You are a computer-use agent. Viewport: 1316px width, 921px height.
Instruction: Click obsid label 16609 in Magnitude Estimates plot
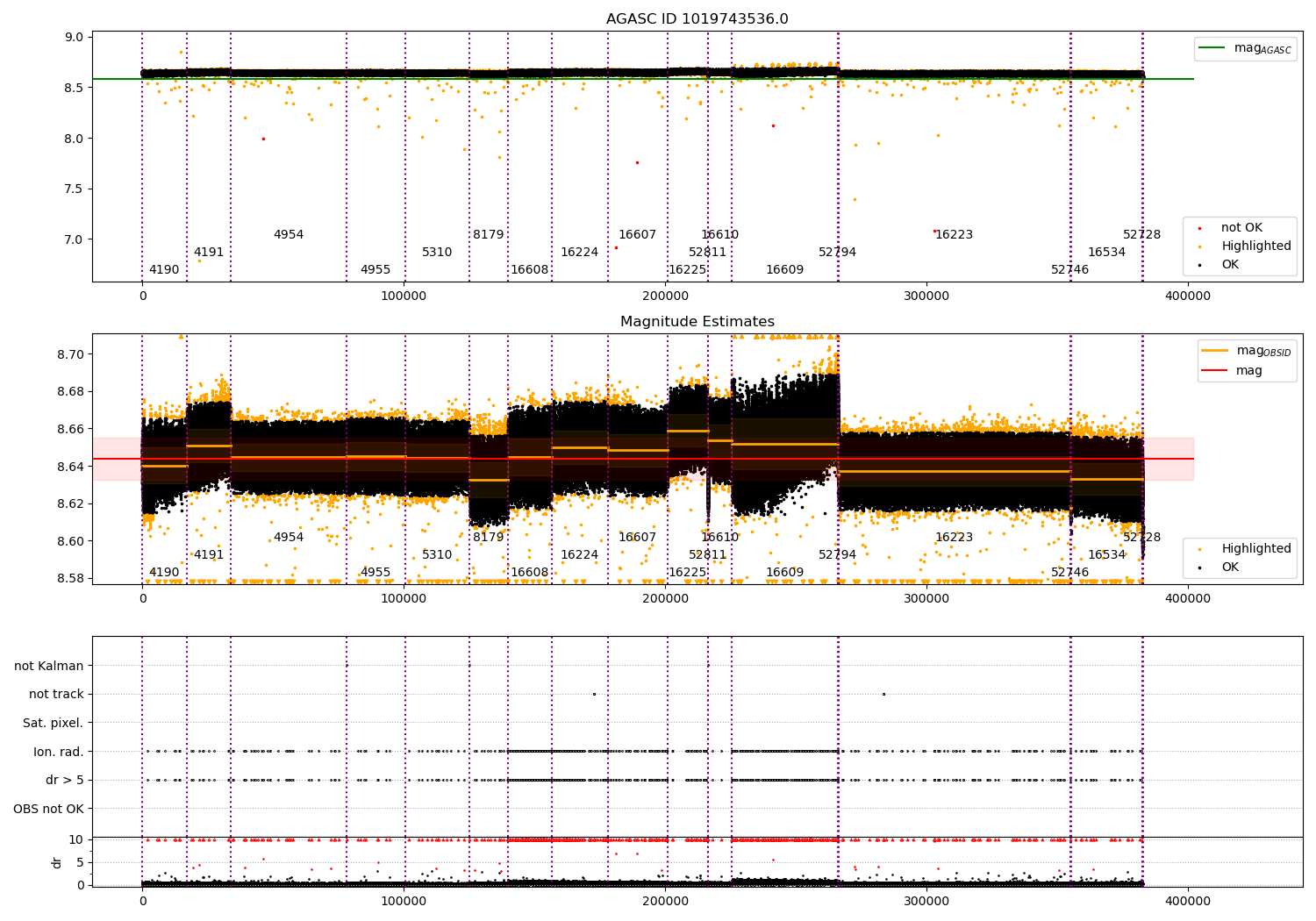(785, 572)
